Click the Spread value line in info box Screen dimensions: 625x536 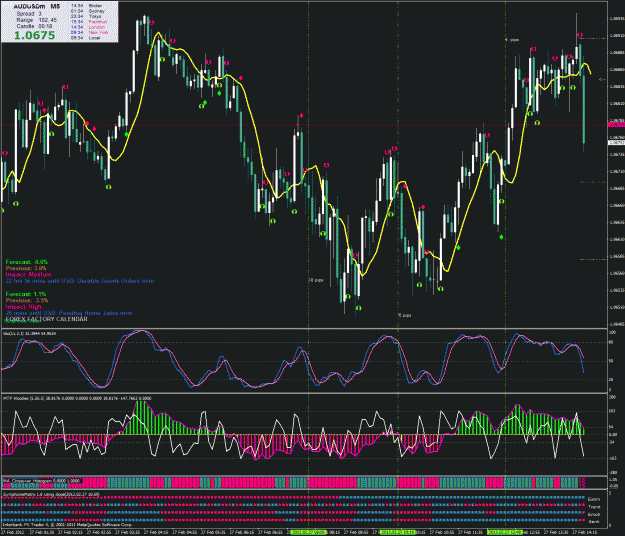tap(29, 14)
